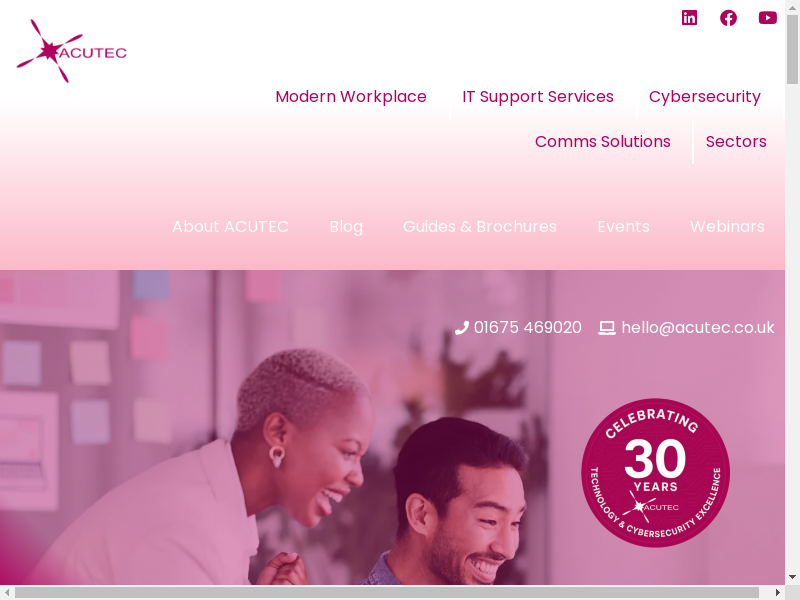Open the LinkedIn social icon
The height and width of the screenshot is (600, 800).
689,18
